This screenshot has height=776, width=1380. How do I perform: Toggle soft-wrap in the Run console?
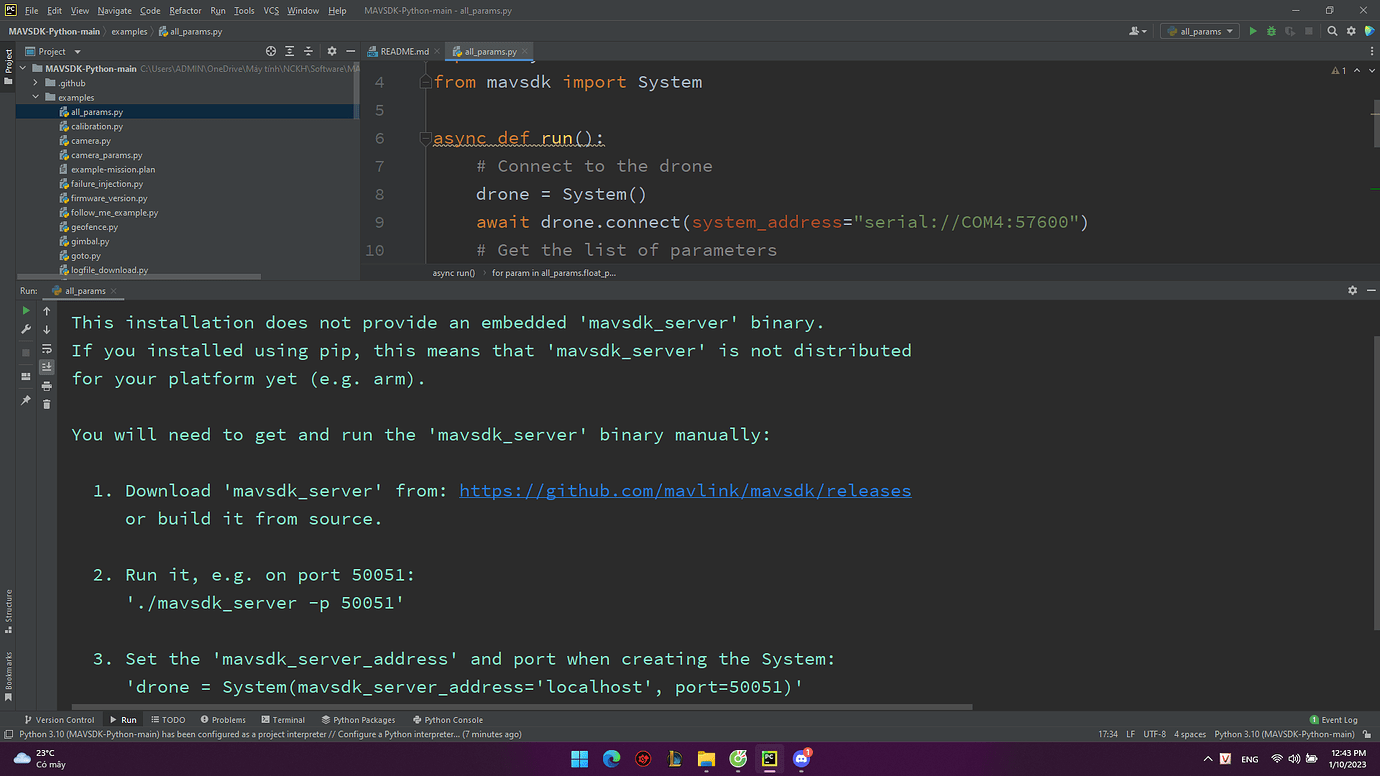pos(46,348)
